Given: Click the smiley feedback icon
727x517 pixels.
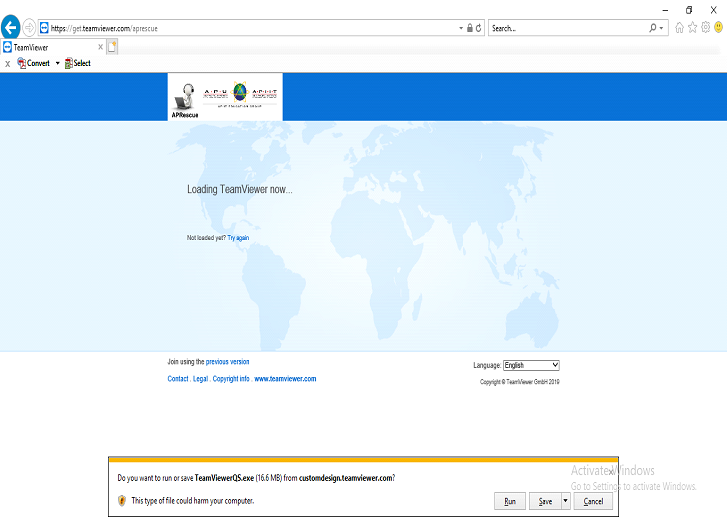Looking at the screenshot, I should [x=718, y=28].
